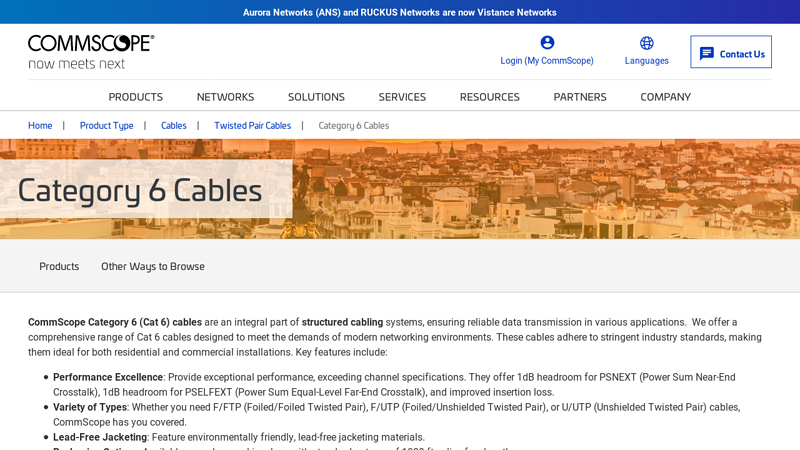The height and width of the screenshot is (450, 800).
Task: Click Category 6 Cables breadcrumb text
Action: click(354, 126)
